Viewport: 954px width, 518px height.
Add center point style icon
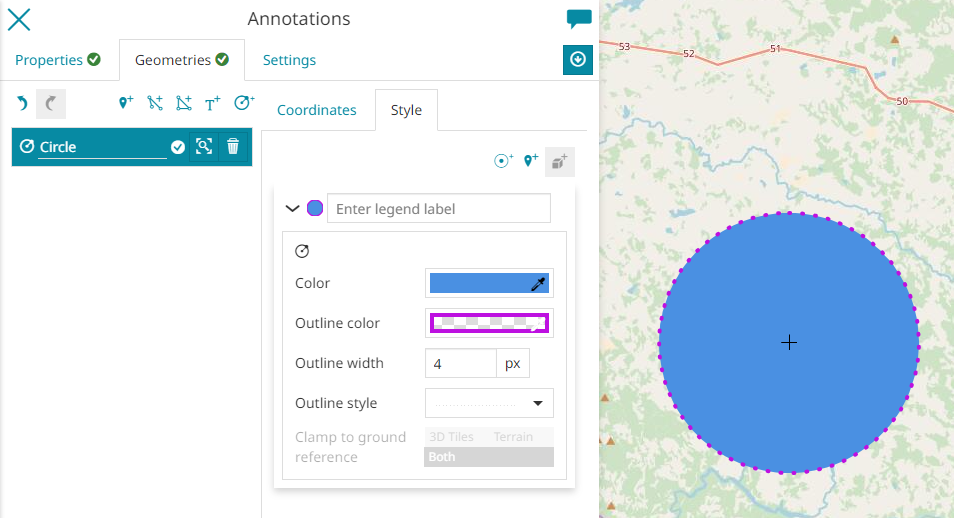[x=504, y=160]
